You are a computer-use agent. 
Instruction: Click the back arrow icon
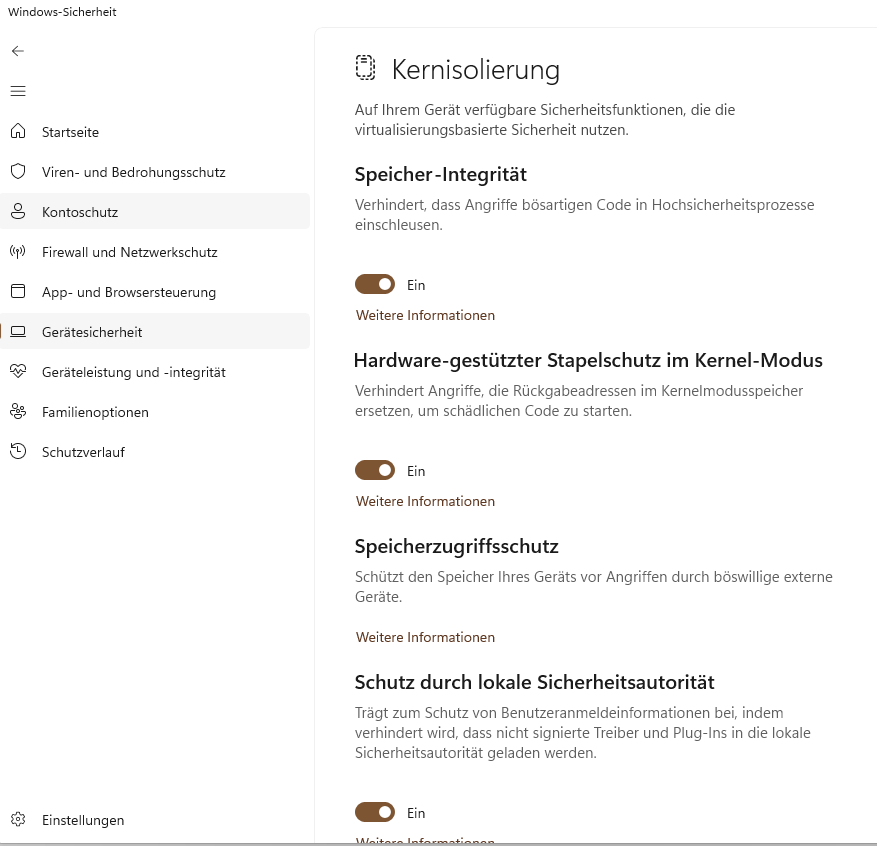pos(17,51)
